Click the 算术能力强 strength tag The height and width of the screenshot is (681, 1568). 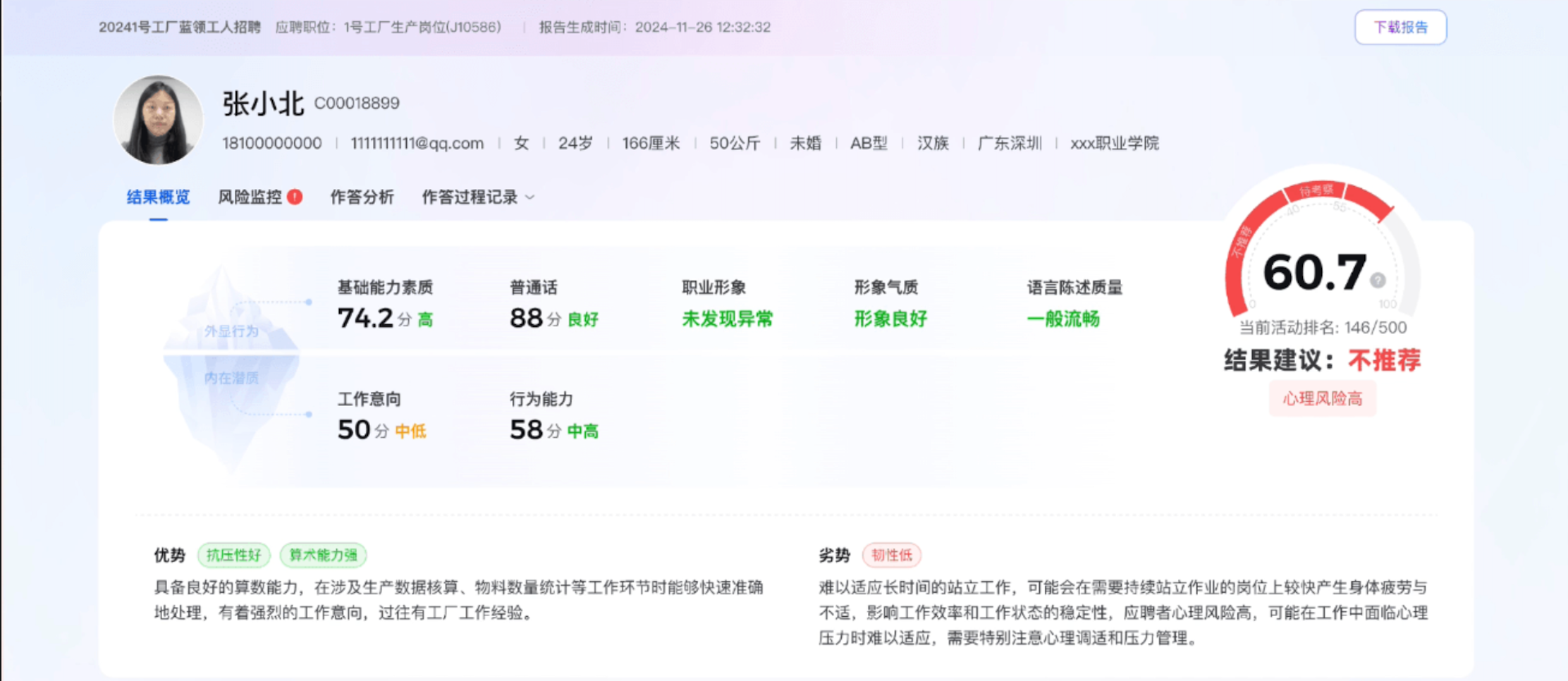coord(323,555)
